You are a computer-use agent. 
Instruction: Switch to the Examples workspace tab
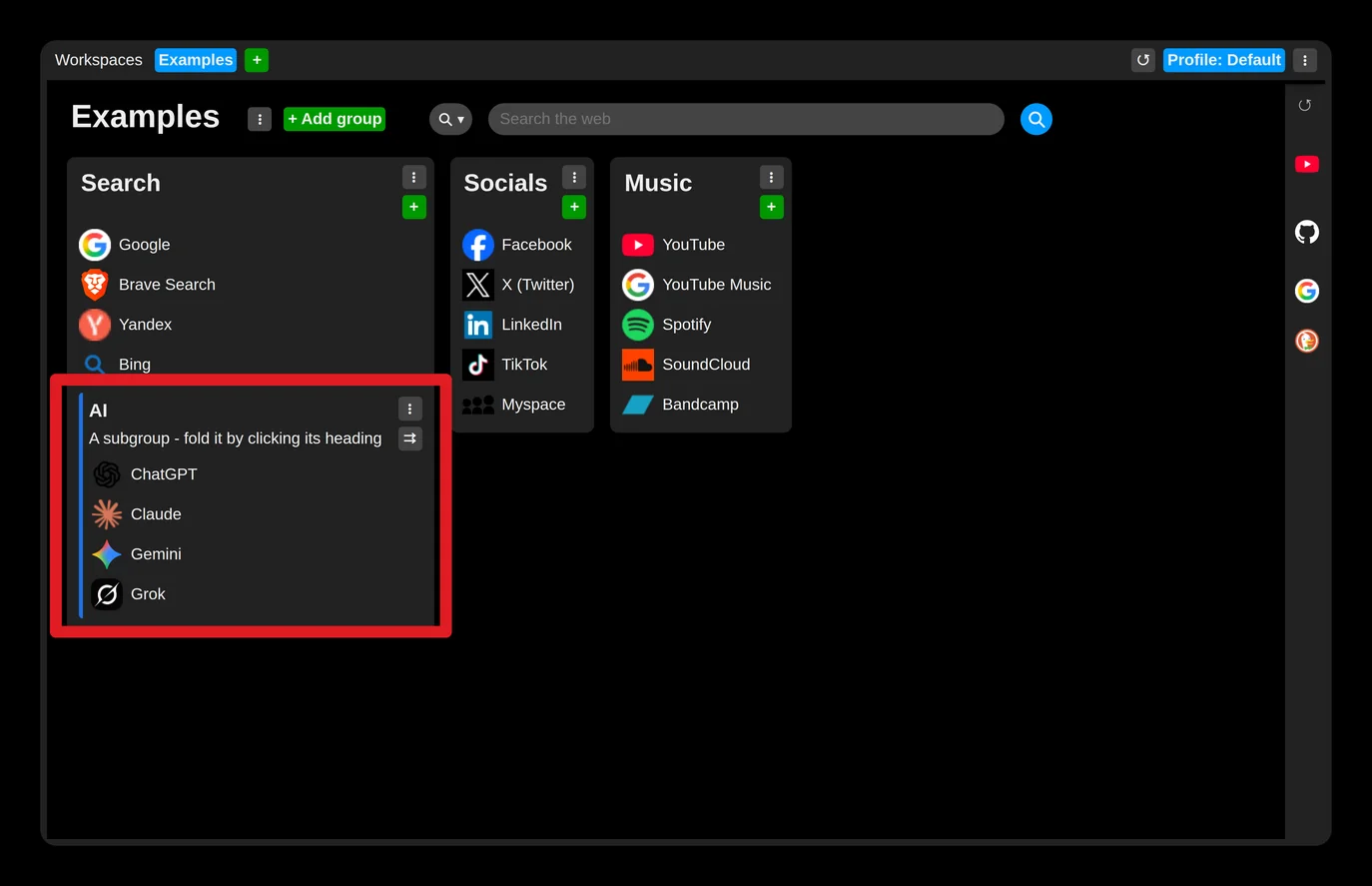(196, 60)
